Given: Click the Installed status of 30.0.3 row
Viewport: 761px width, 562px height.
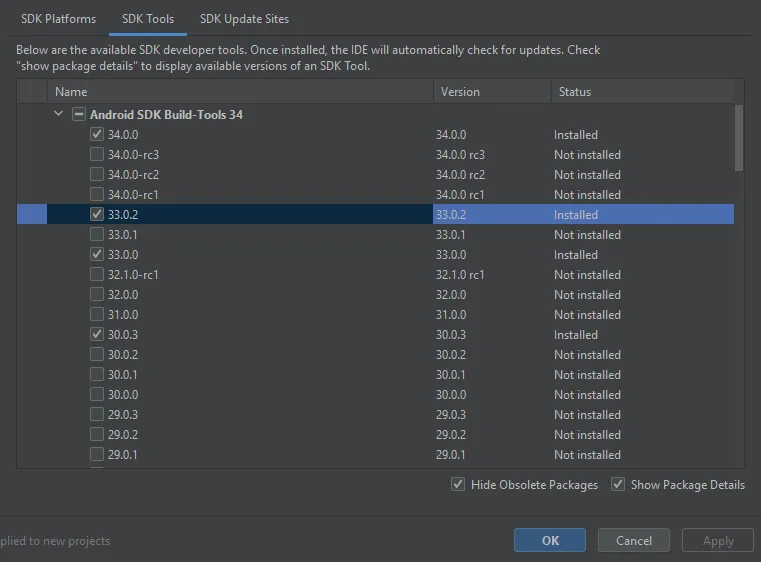Looking at the screenshot, I should click(x=576, y=334).
